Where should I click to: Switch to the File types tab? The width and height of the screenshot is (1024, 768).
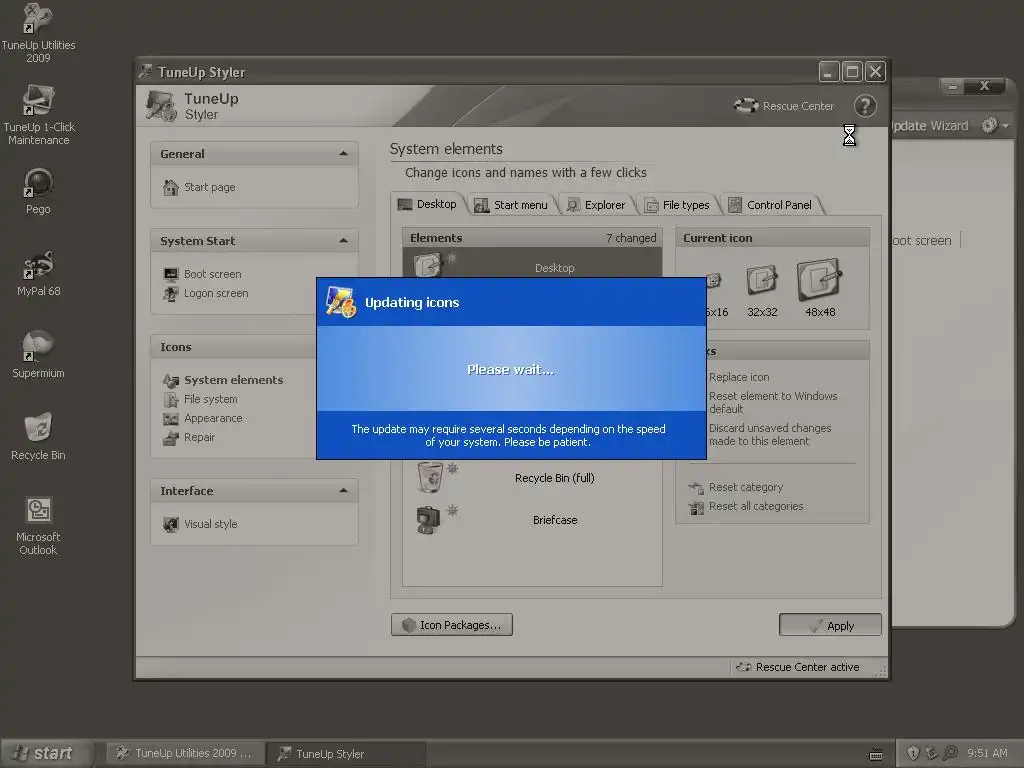pos(677,205)
